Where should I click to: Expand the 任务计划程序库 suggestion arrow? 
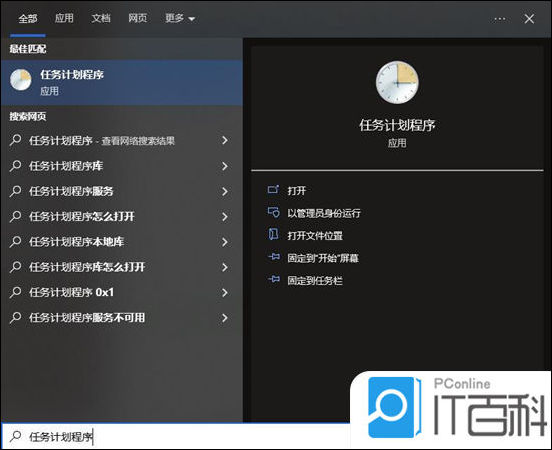click(225, 166)
